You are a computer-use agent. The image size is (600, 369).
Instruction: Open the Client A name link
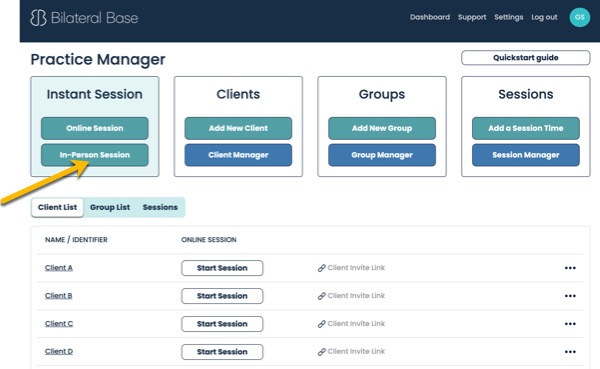[x=59, y=268]
